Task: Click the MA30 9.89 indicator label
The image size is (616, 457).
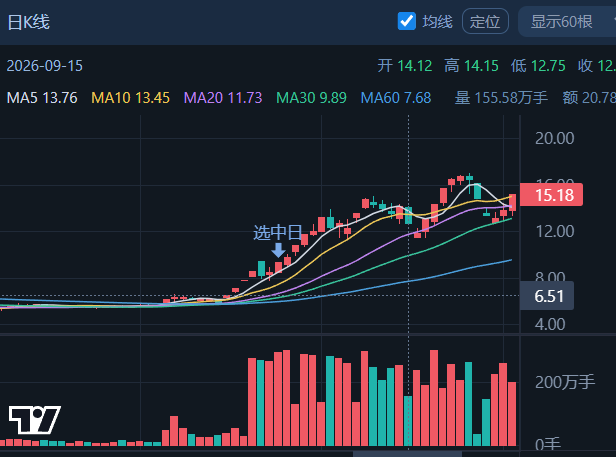Action: point(312,98)
